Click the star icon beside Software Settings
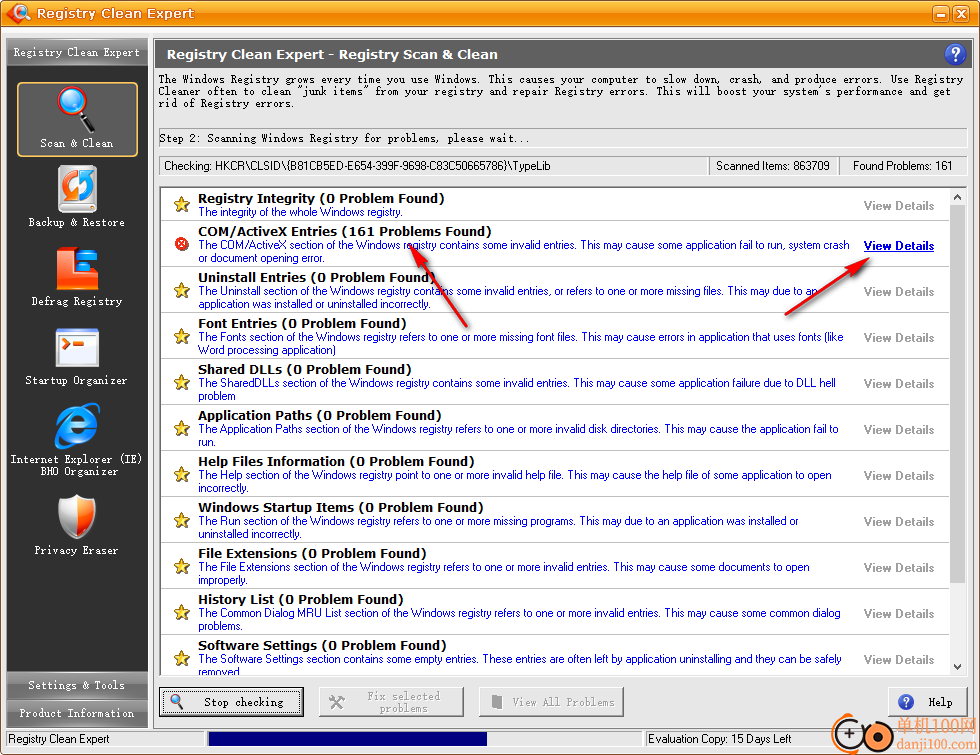 (x=182, y=658)
